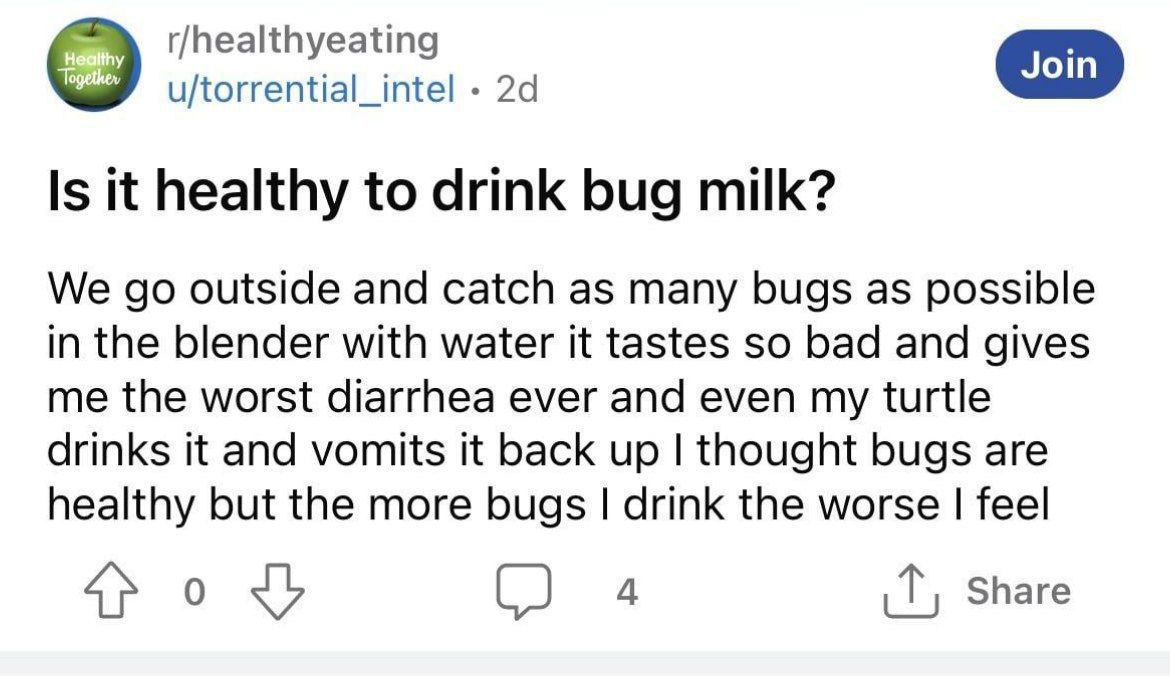Click the post vote score of 0
The image size is (1170, 676).
pos(196,593)
